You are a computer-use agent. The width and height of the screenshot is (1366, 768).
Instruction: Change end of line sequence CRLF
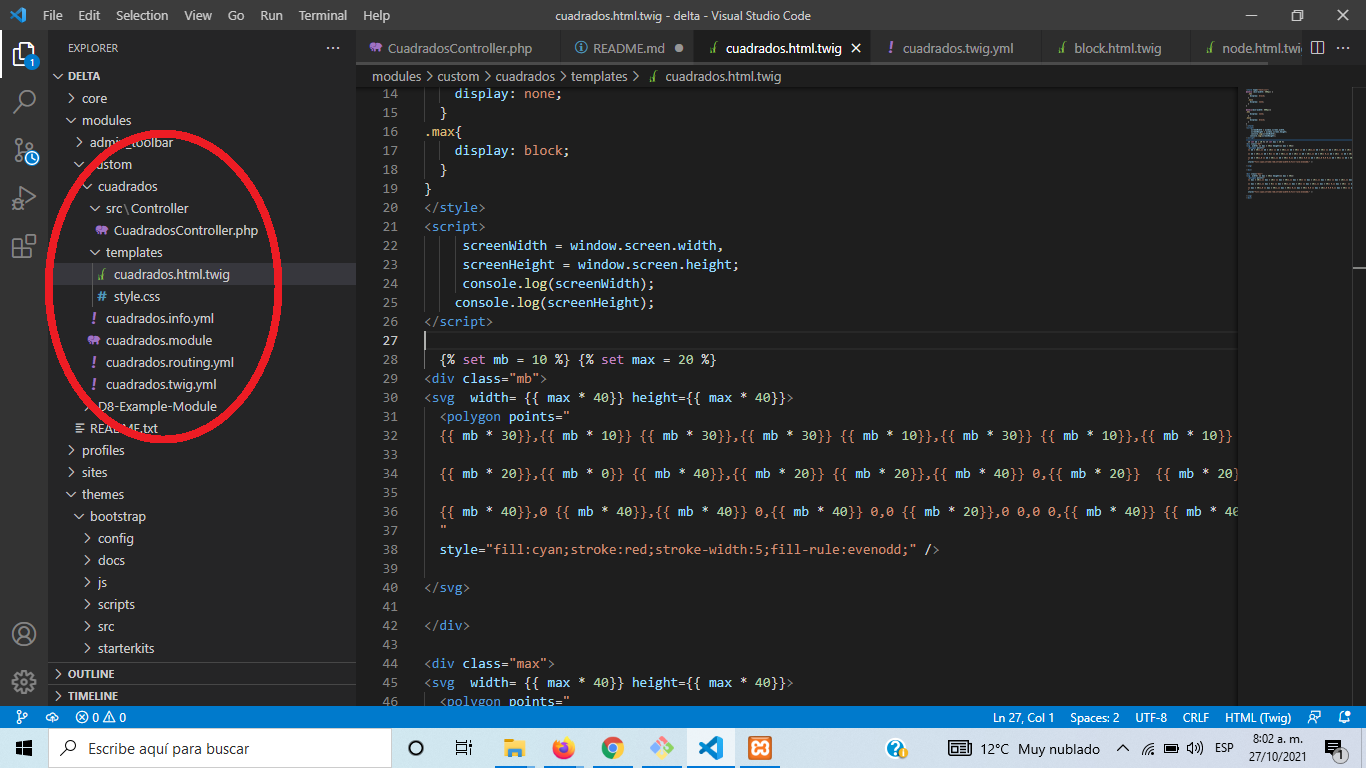(1196, 717)
